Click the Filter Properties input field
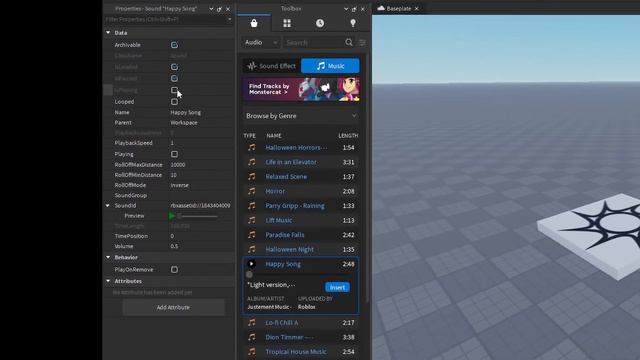 click(x=165, y=19)
